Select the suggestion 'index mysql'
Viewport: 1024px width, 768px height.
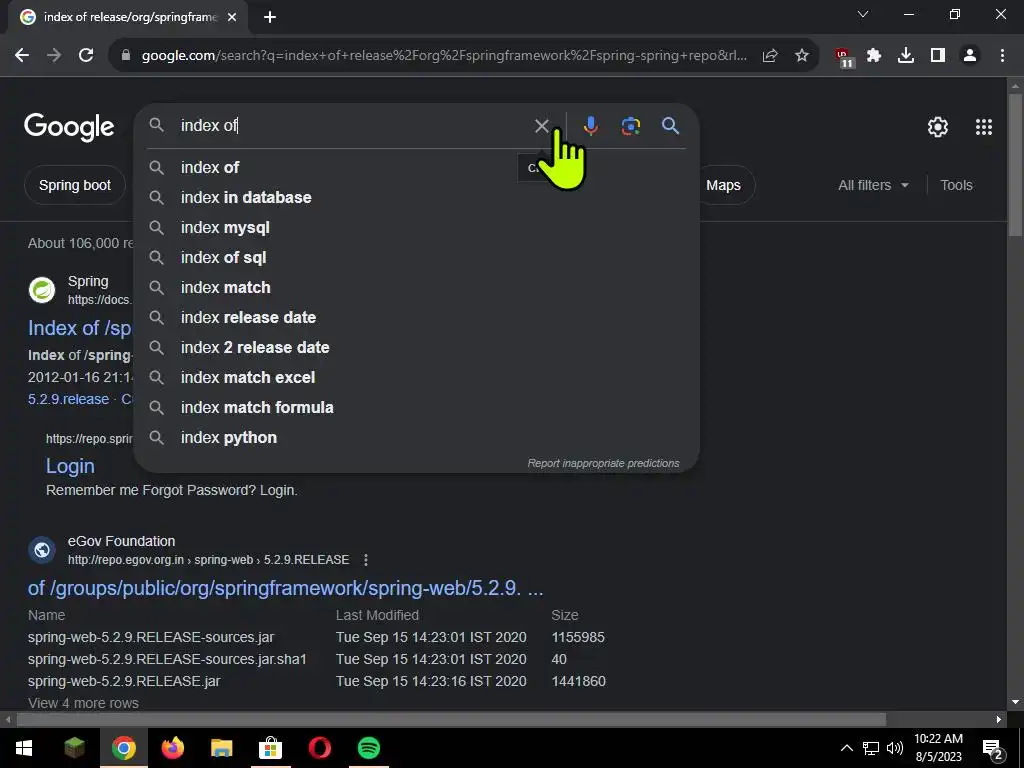coord(416,227)
